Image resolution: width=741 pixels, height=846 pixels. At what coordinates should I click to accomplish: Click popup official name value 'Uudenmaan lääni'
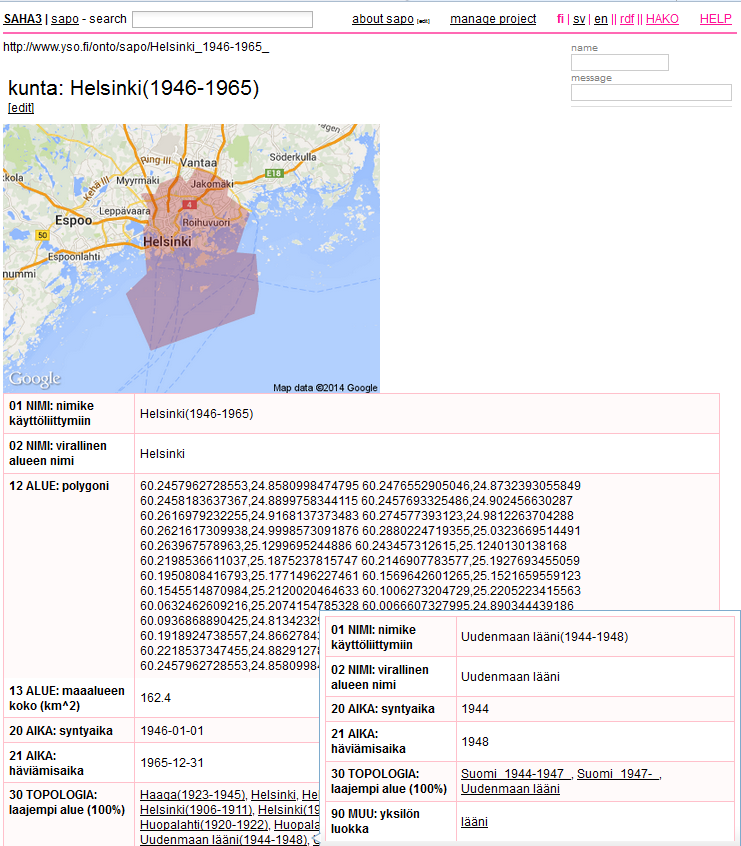(510, 677)
